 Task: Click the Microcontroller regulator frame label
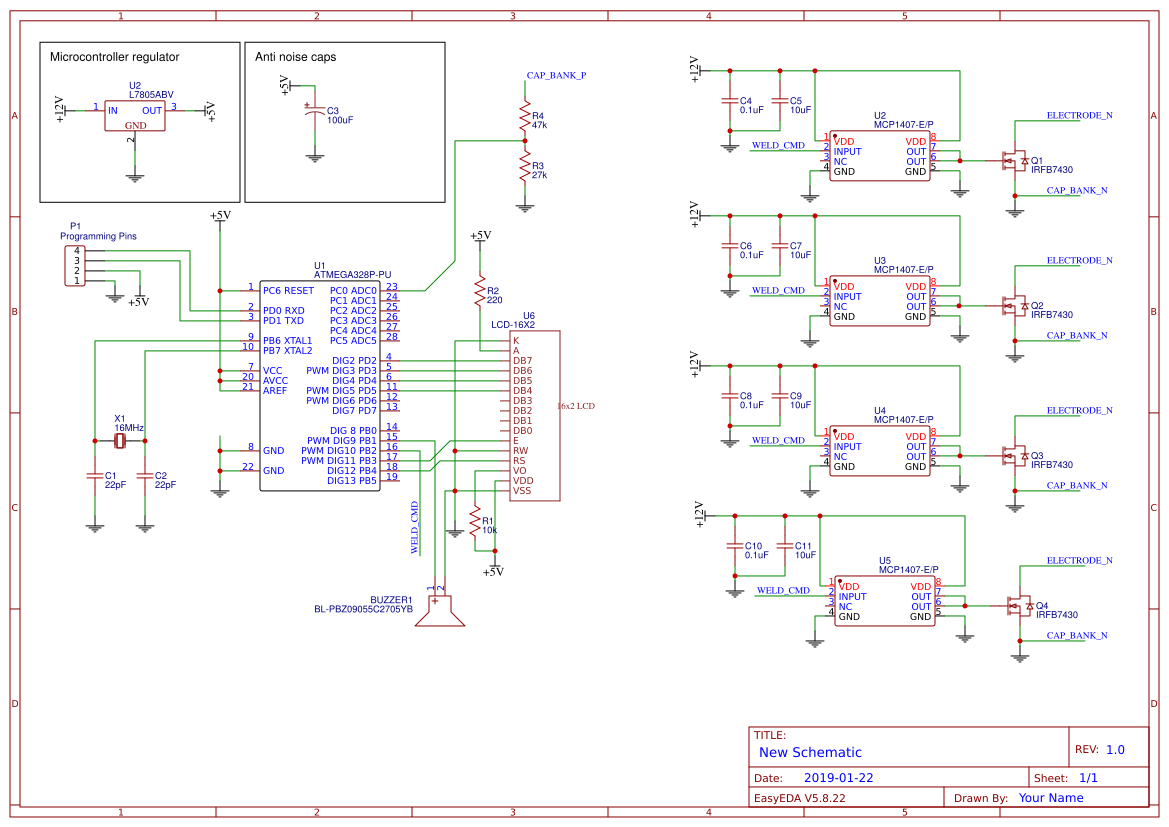click(x=113, y=57)
